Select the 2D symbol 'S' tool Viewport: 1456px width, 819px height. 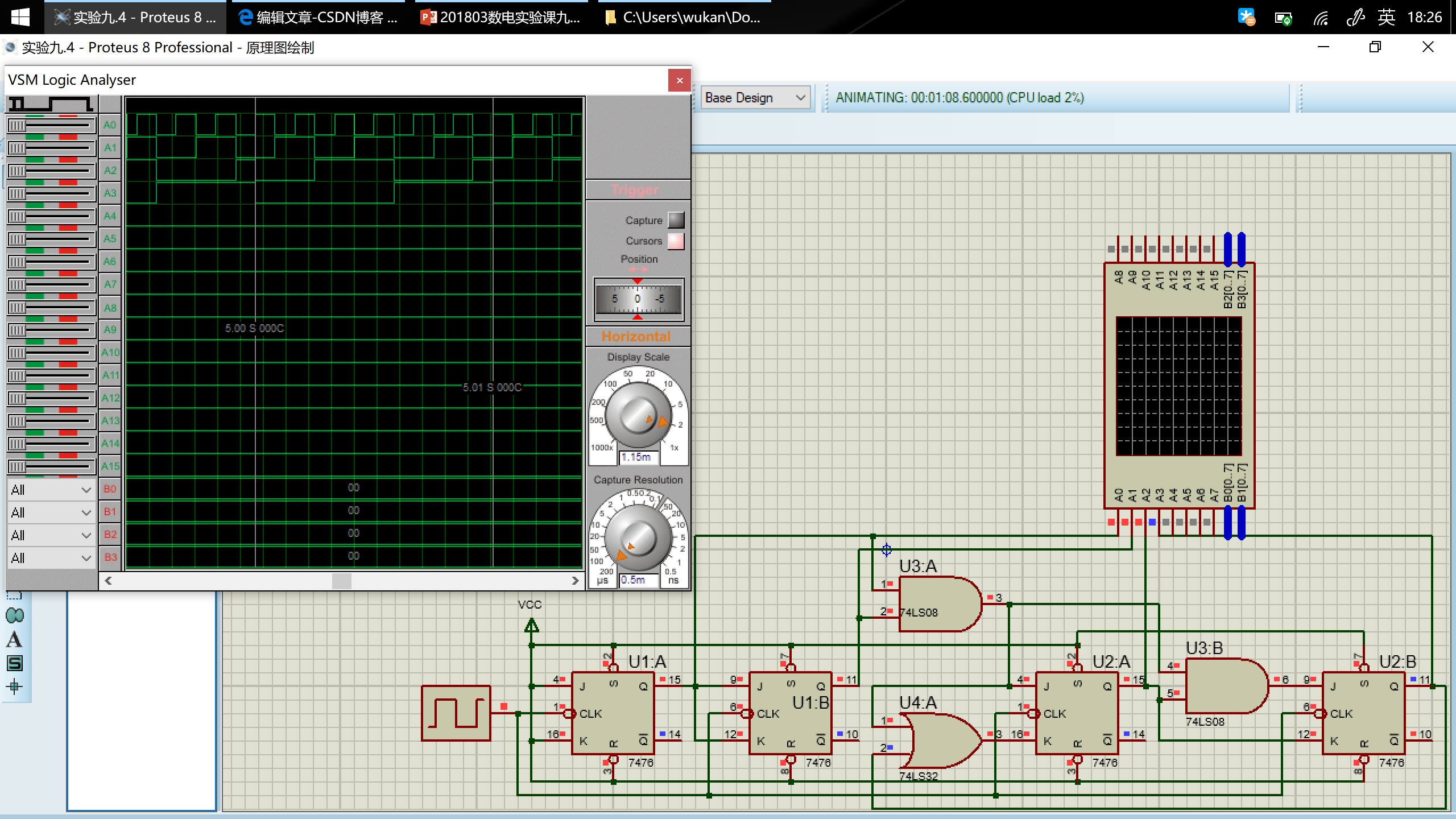[14, 663]
